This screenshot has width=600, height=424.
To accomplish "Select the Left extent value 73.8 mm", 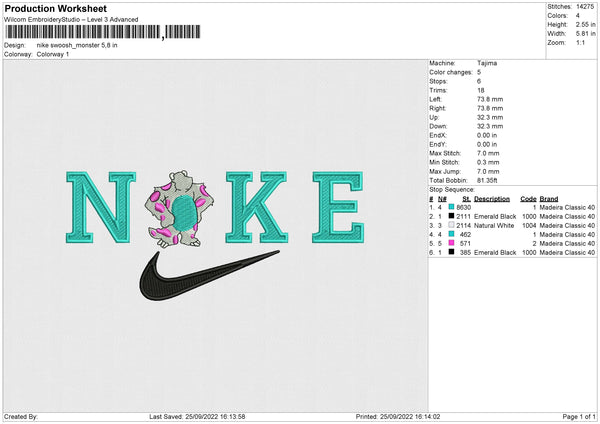I will coord(490,99).
